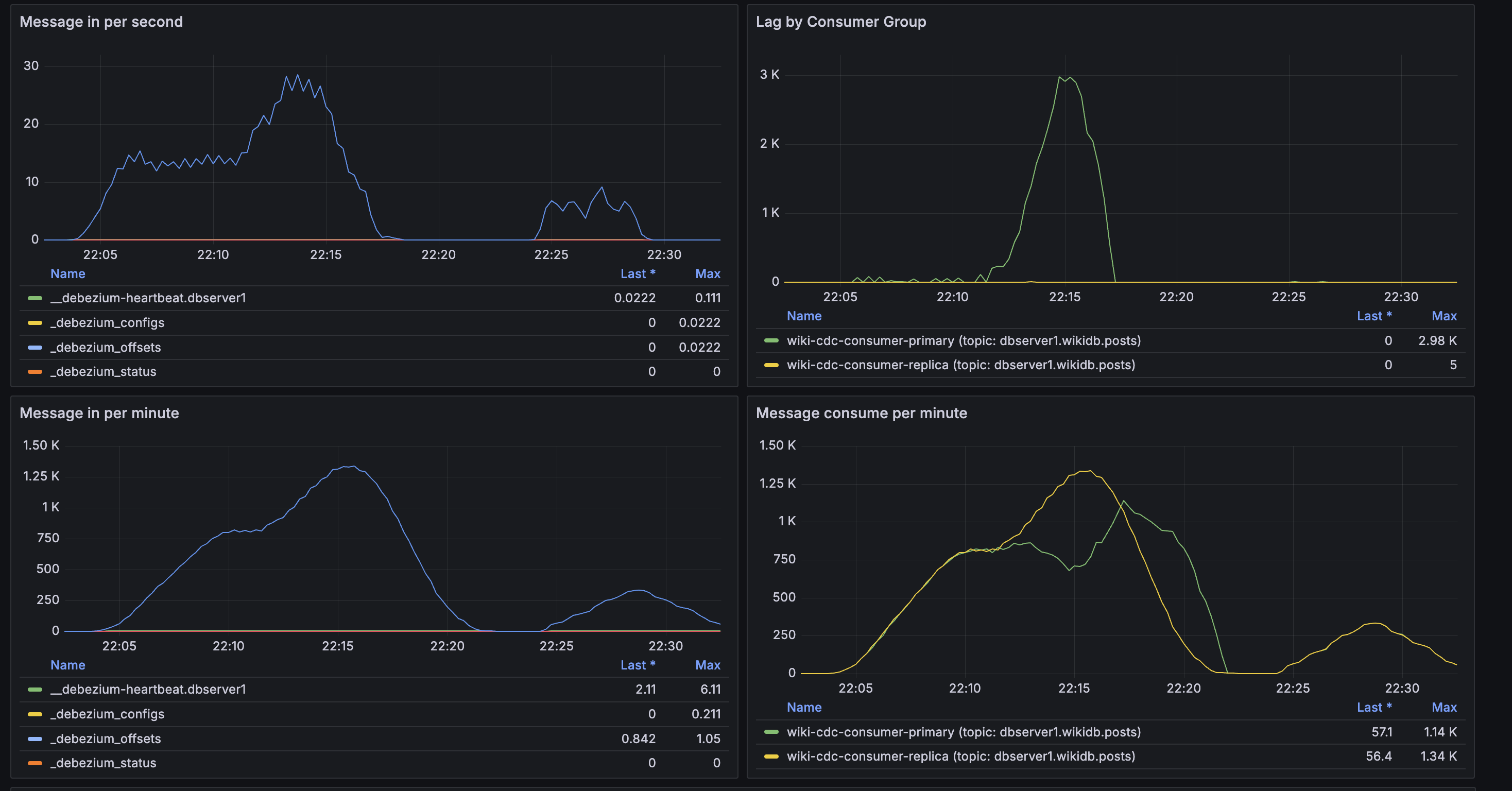Screen dimensions: 1512x791
Task: Open the 'Message consume per minute' panel title menu
Action: (861, 413)
